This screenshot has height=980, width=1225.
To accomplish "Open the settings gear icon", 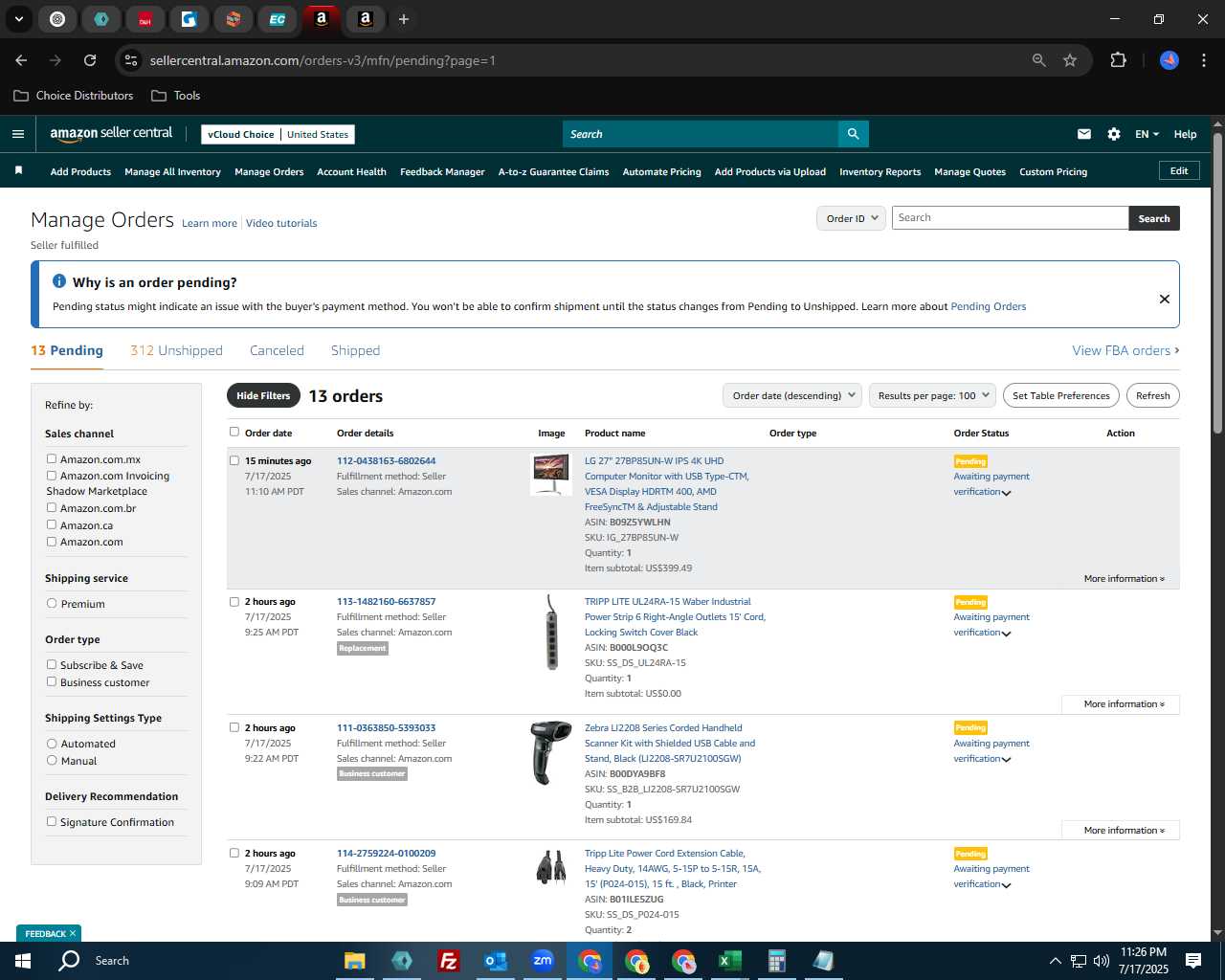I will tap(1114, 134).
